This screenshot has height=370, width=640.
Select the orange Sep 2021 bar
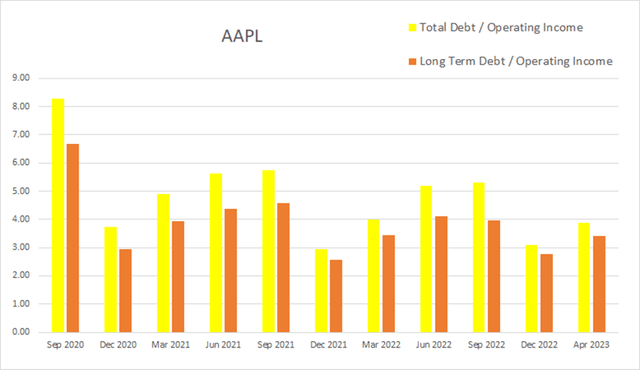click(x=283, y=268)
